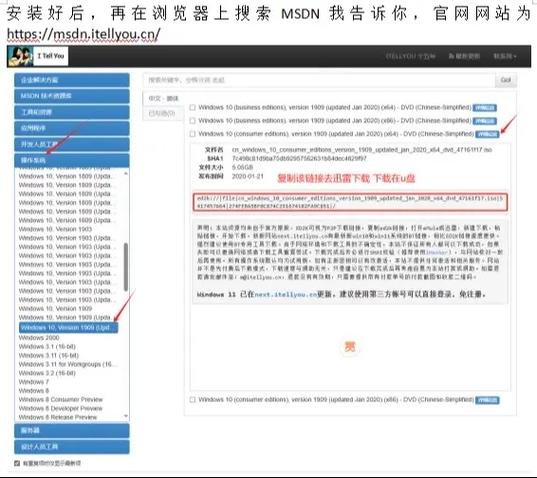Expand the 开发人员工具 category
The height and width of the screenshot is (478, 537).
[72, 144]
